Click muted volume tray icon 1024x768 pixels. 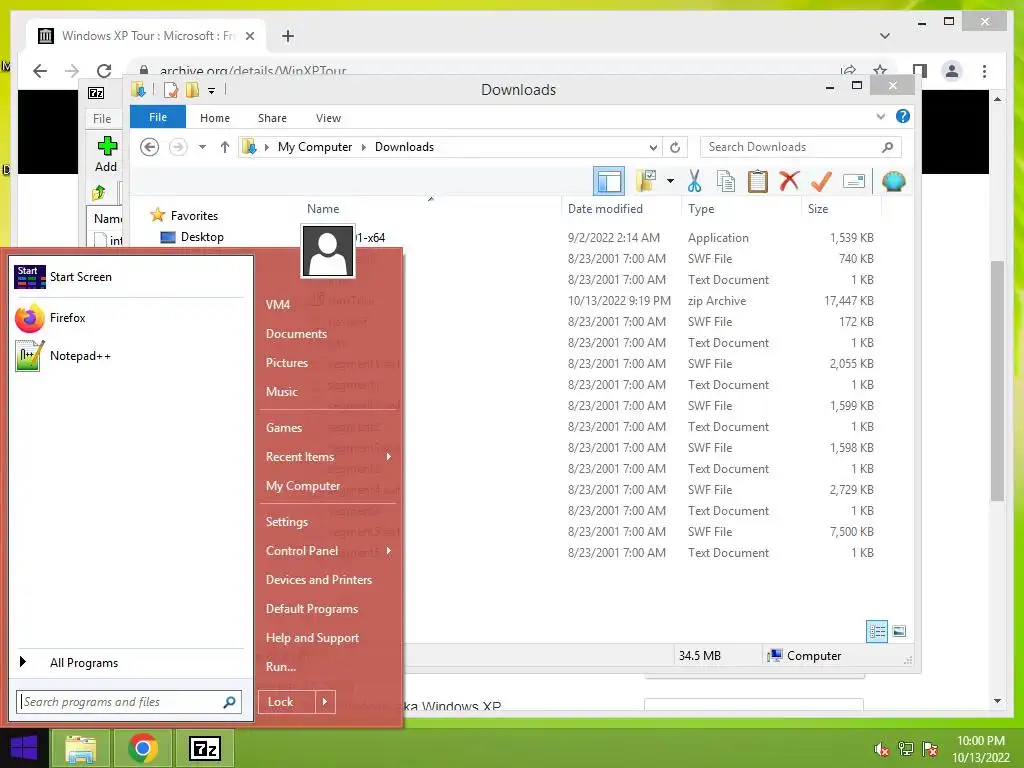click(881, 749)
